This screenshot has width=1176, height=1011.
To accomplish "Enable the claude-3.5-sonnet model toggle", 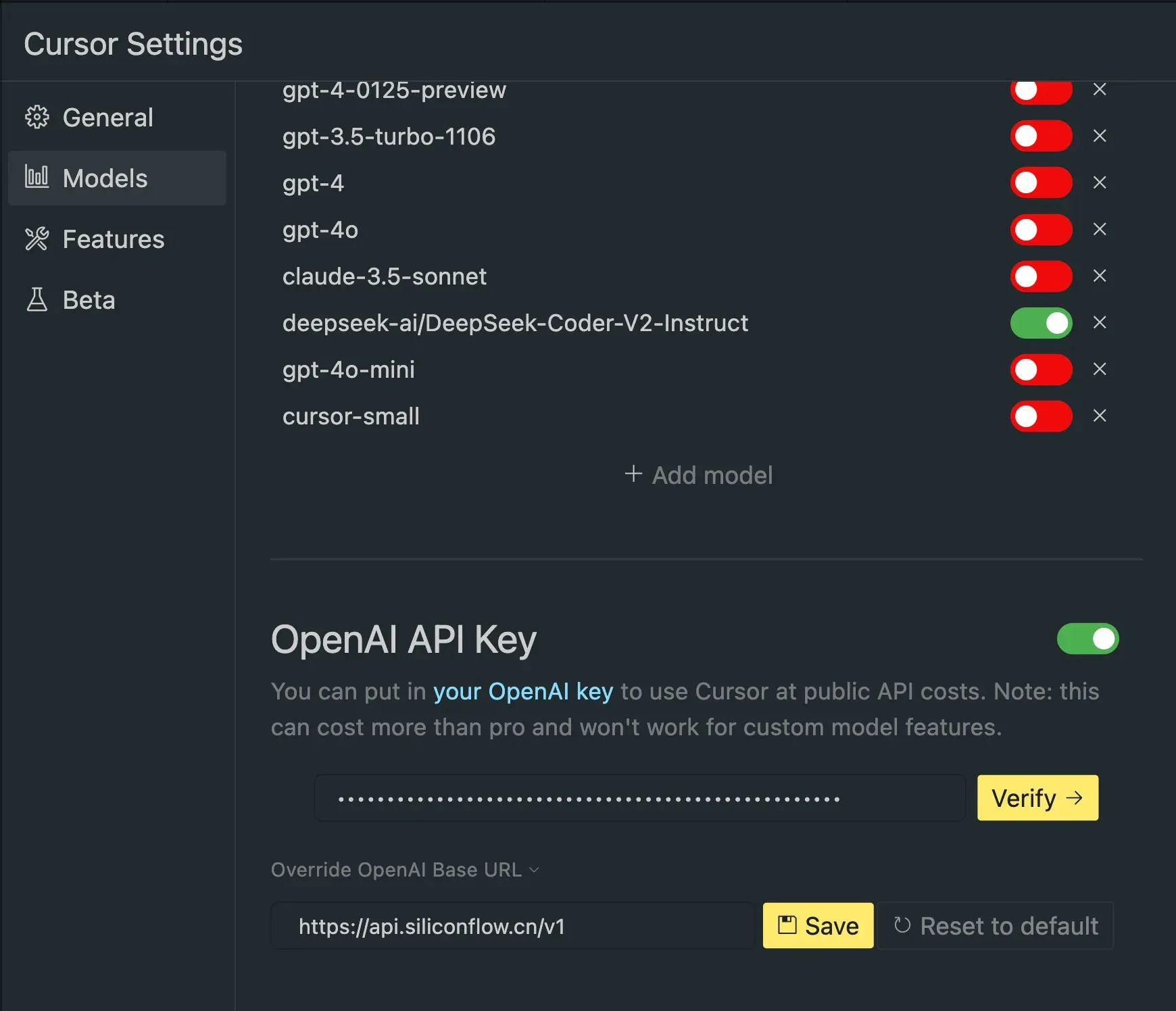I will pos(1041,276).
